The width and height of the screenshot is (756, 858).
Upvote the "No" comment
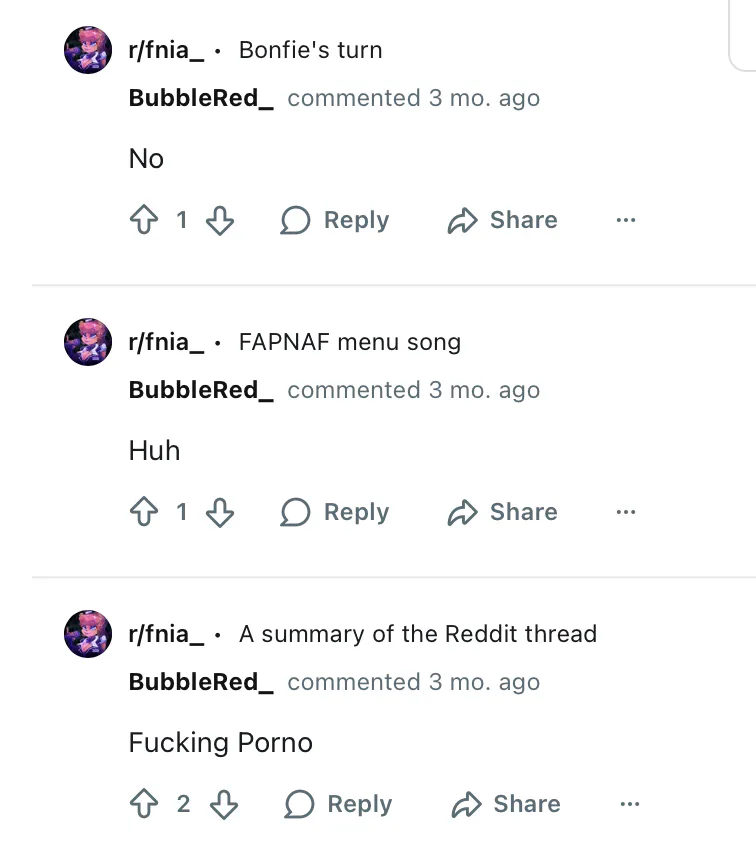point(145,220)
